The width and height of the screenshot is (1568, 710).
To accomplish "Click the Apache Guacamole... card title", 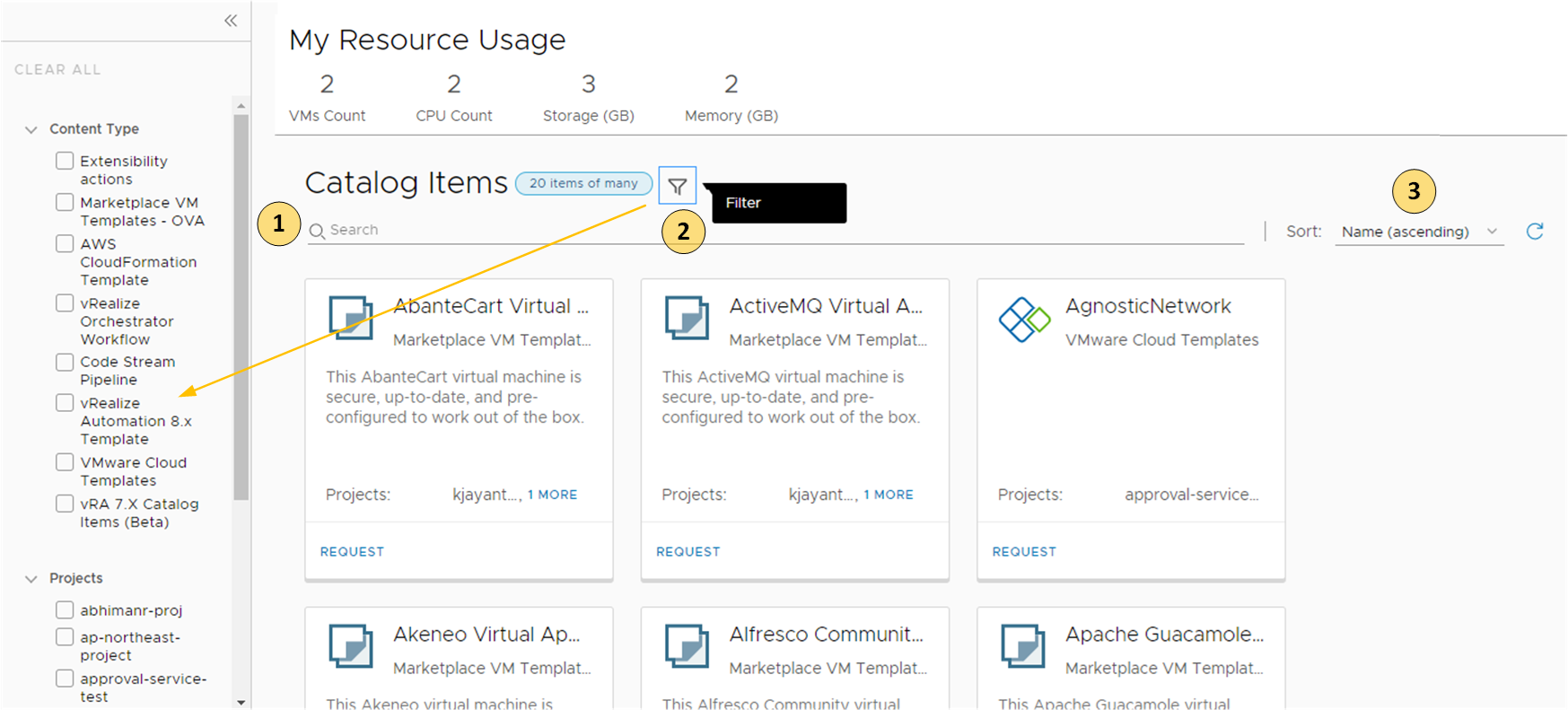I will pyautogui.click(x=1164, y=634).
